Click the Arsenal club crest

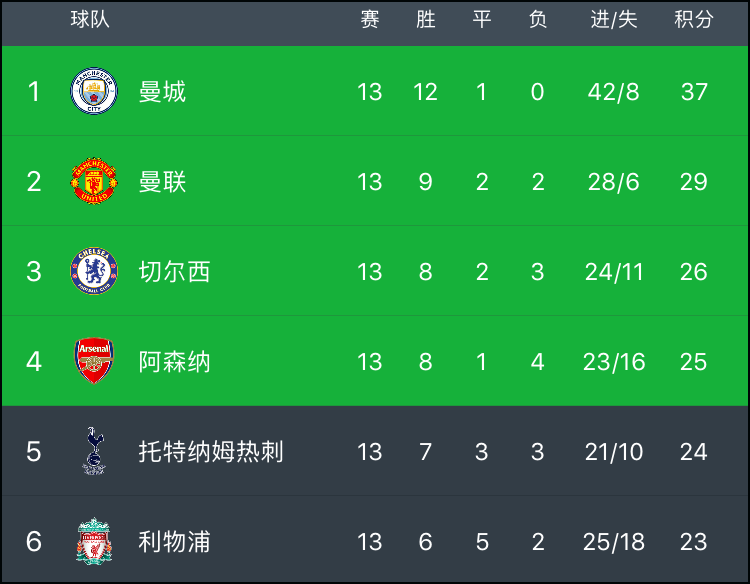coord(94,361)
